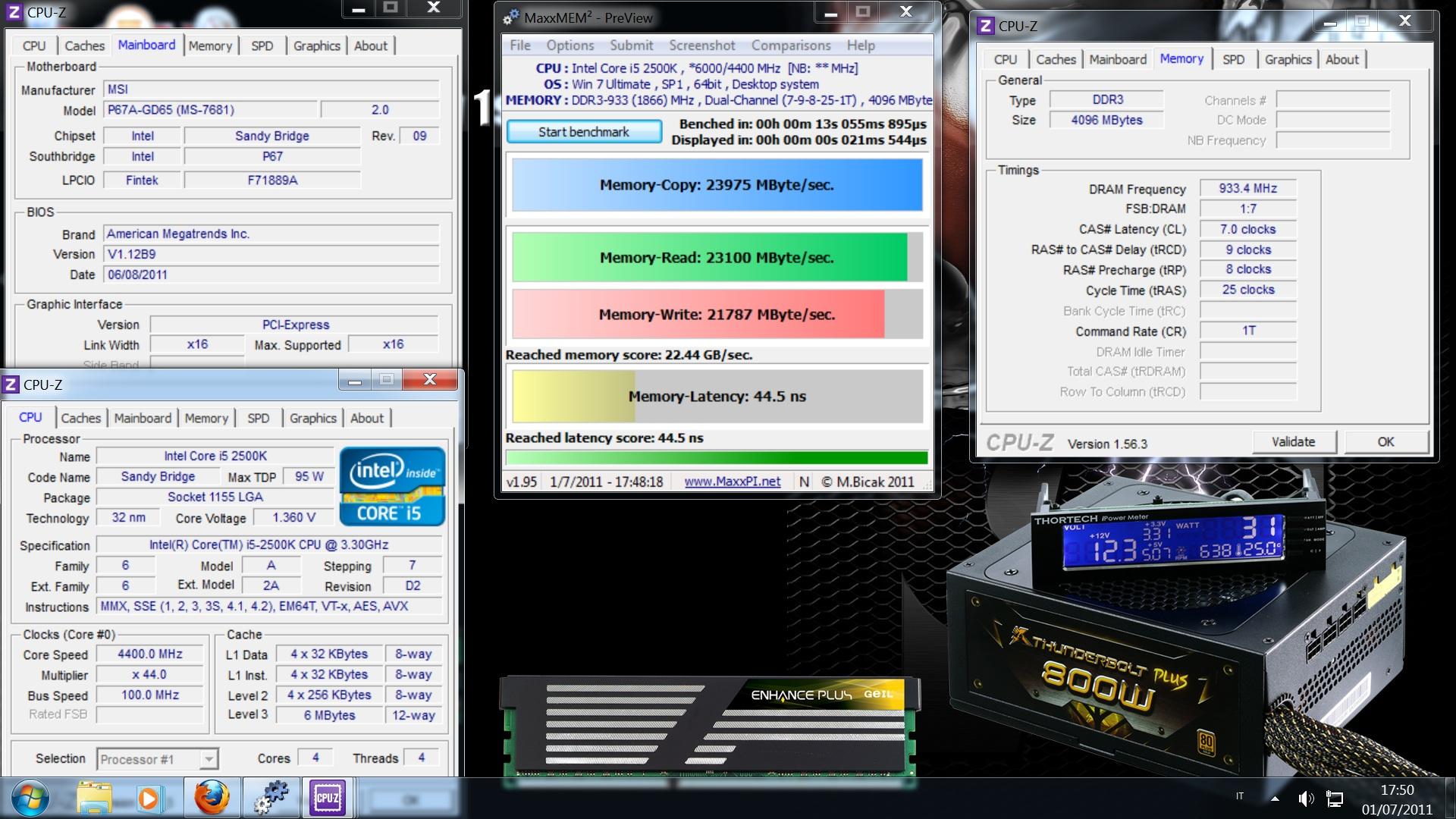1456x819 pixels.
Task: Click CPU-Z icon in bottom-left window title
Action: tap(11, 384)
